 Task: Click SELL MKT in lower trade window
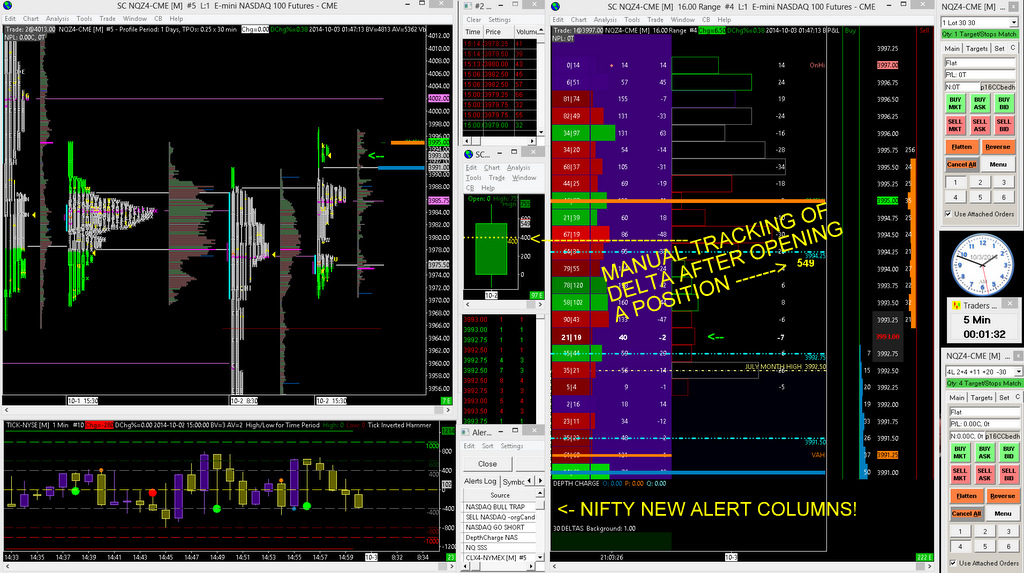[960, 474]
